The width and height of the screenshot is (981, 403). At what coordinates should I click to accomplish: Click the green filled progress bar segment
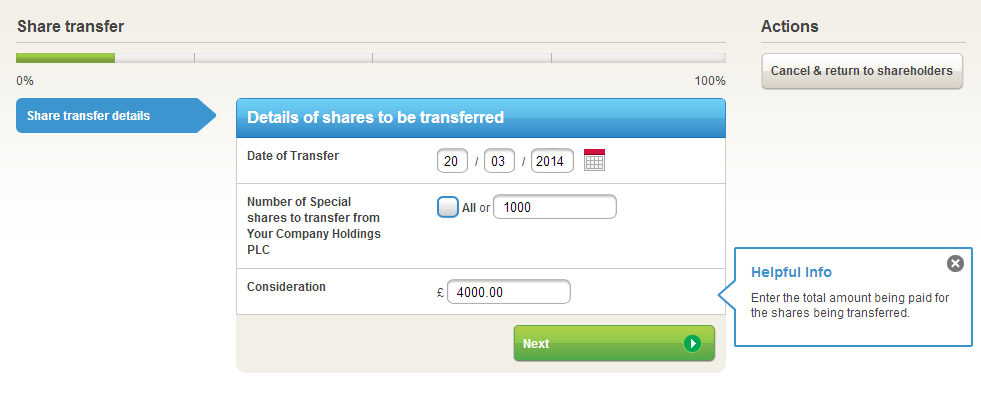click(x=66, y=58)
